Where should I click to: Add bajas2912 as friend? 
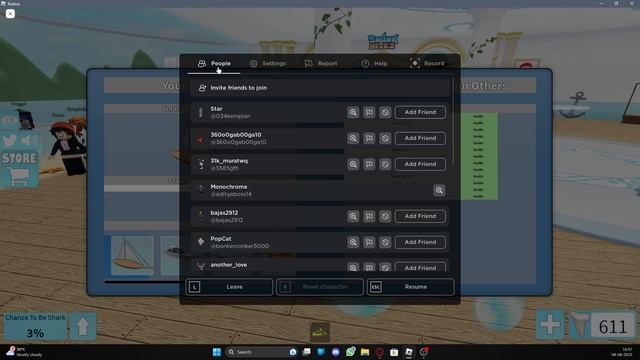(420, 216)
